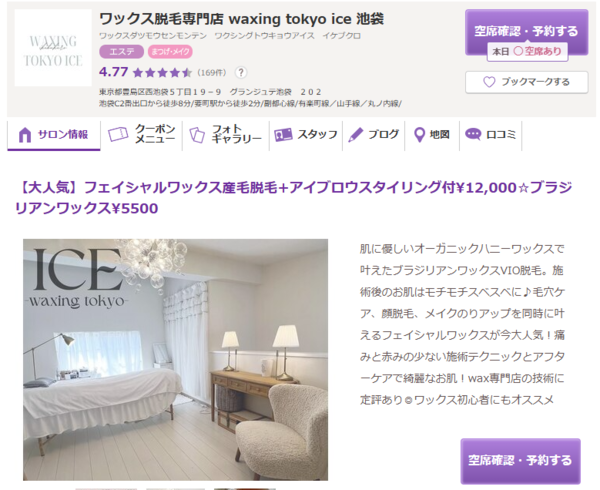Click the WAXING TOKYO ICE logo thumbnail
The width and height of the screenshot is (600, 490).
pyautogui.click(x=53, y=48)
